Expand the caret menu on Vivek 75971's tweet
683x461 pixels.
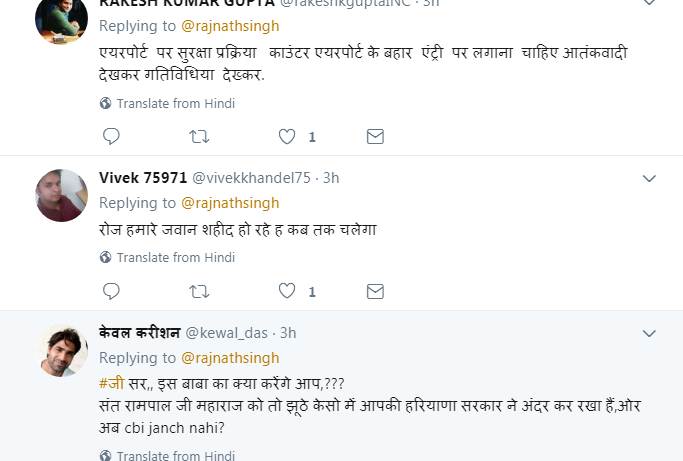[649, 178]
